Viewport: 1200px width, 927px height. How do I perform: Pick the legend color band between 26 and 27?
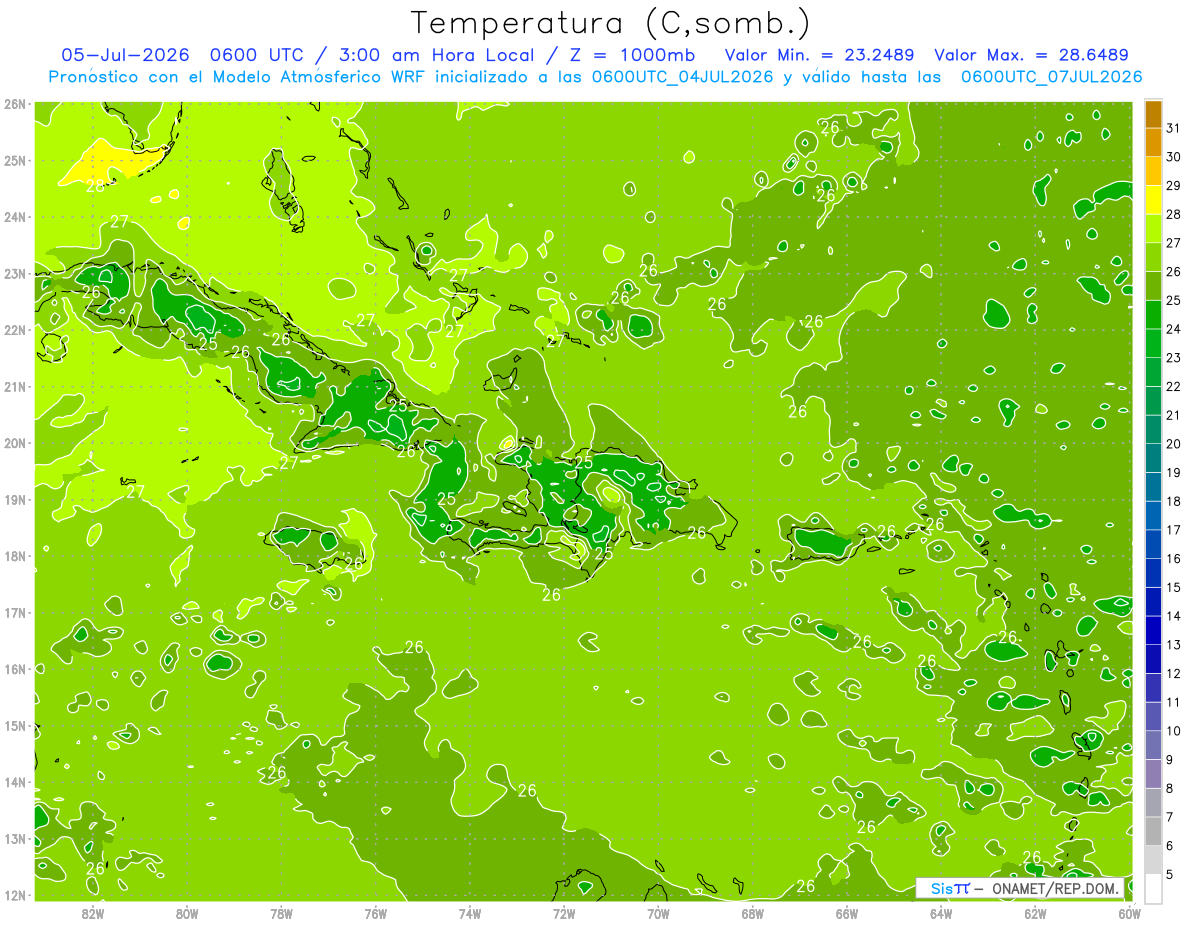(1153, 258)
